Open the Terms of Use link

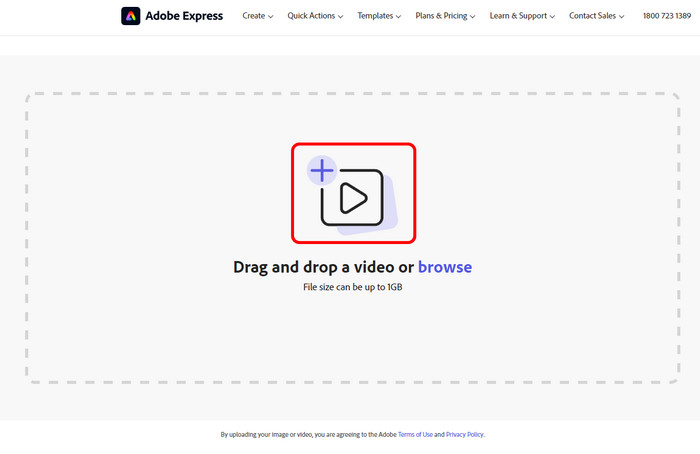coord(415,434)
